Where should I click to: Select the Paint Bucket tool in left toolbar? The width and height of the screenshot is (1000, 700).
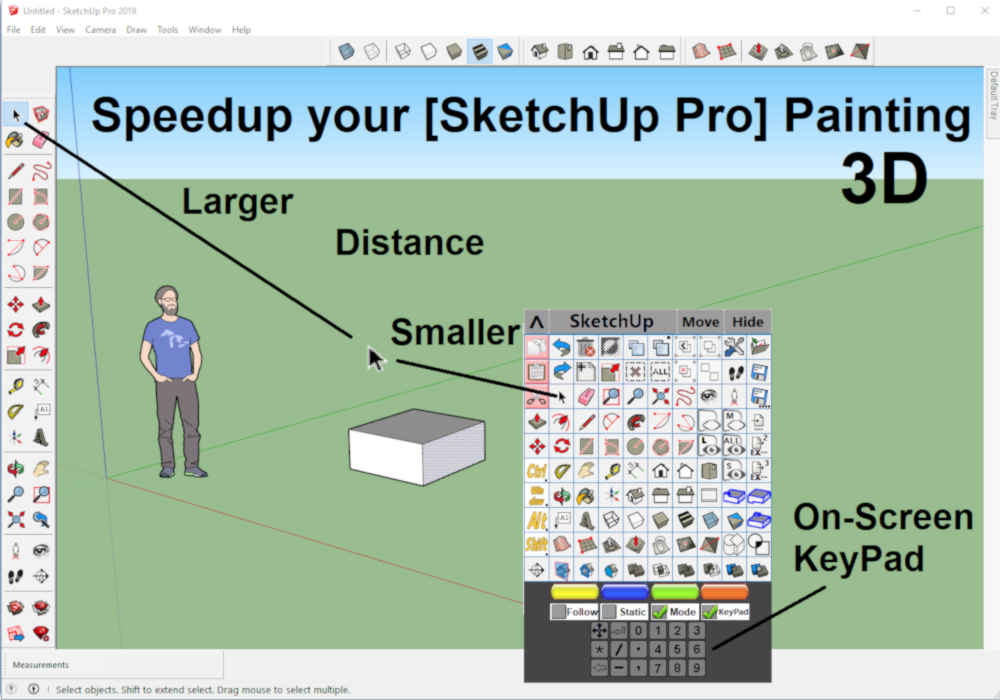(x=15, y=140)
